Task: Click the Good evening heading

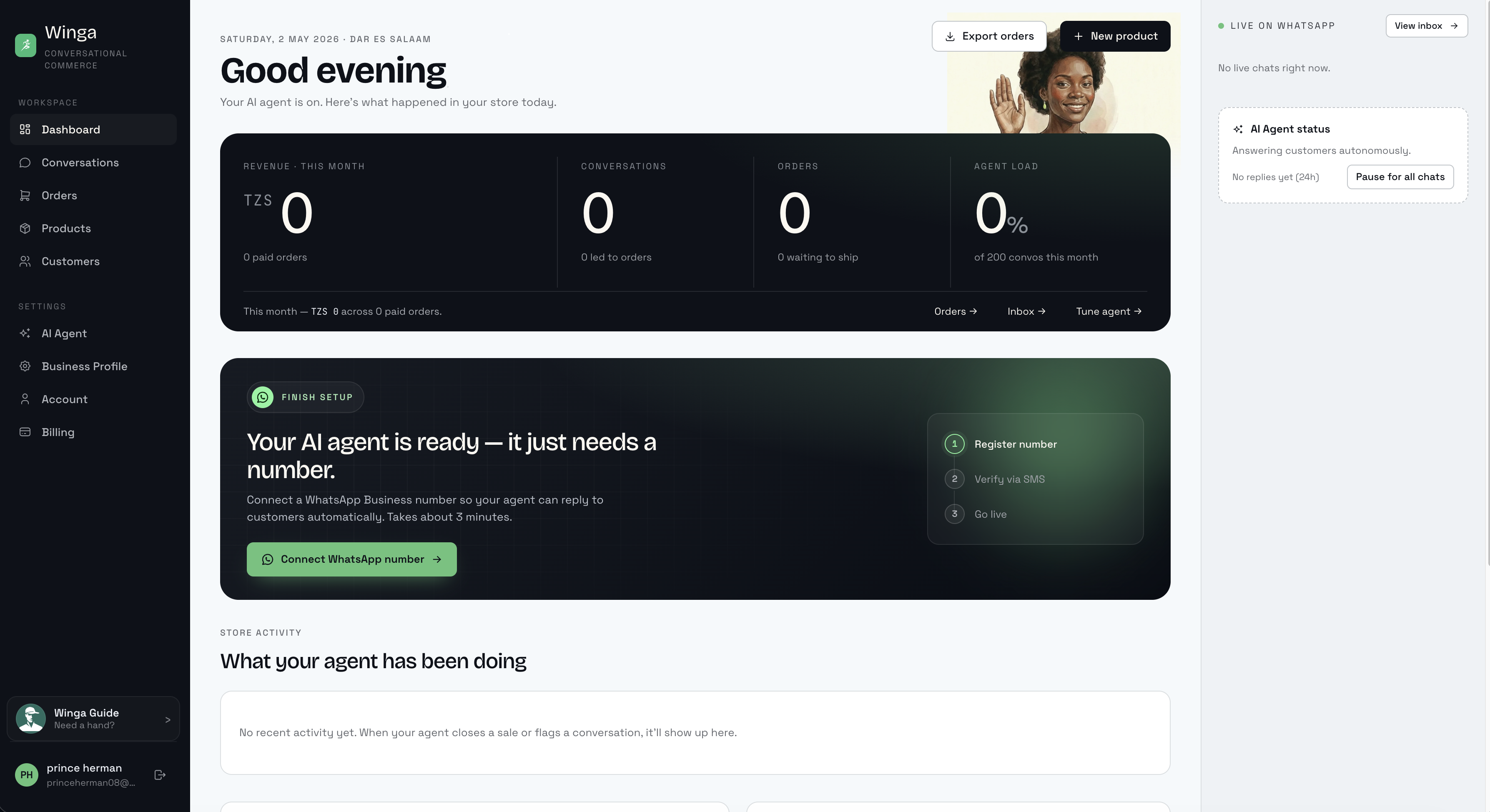Action: click(333, 70)
